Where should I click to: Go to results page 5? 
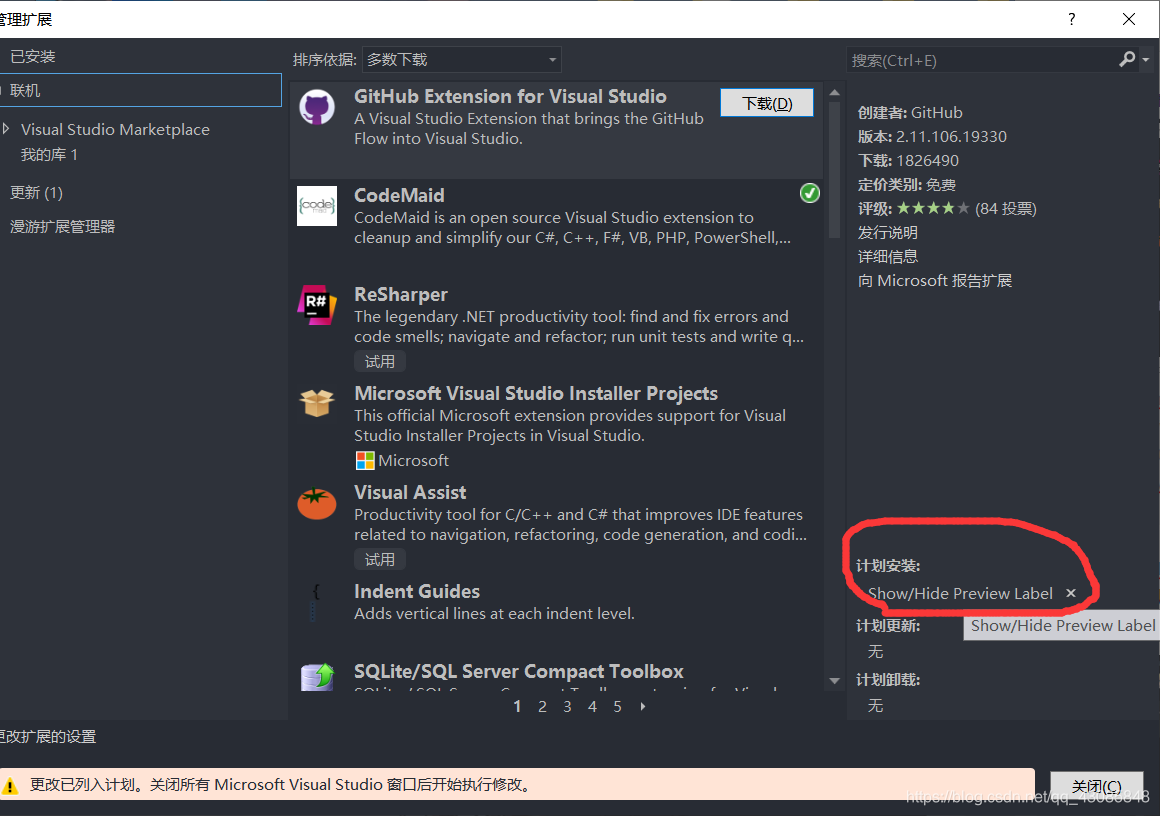(x=618, y=707)
